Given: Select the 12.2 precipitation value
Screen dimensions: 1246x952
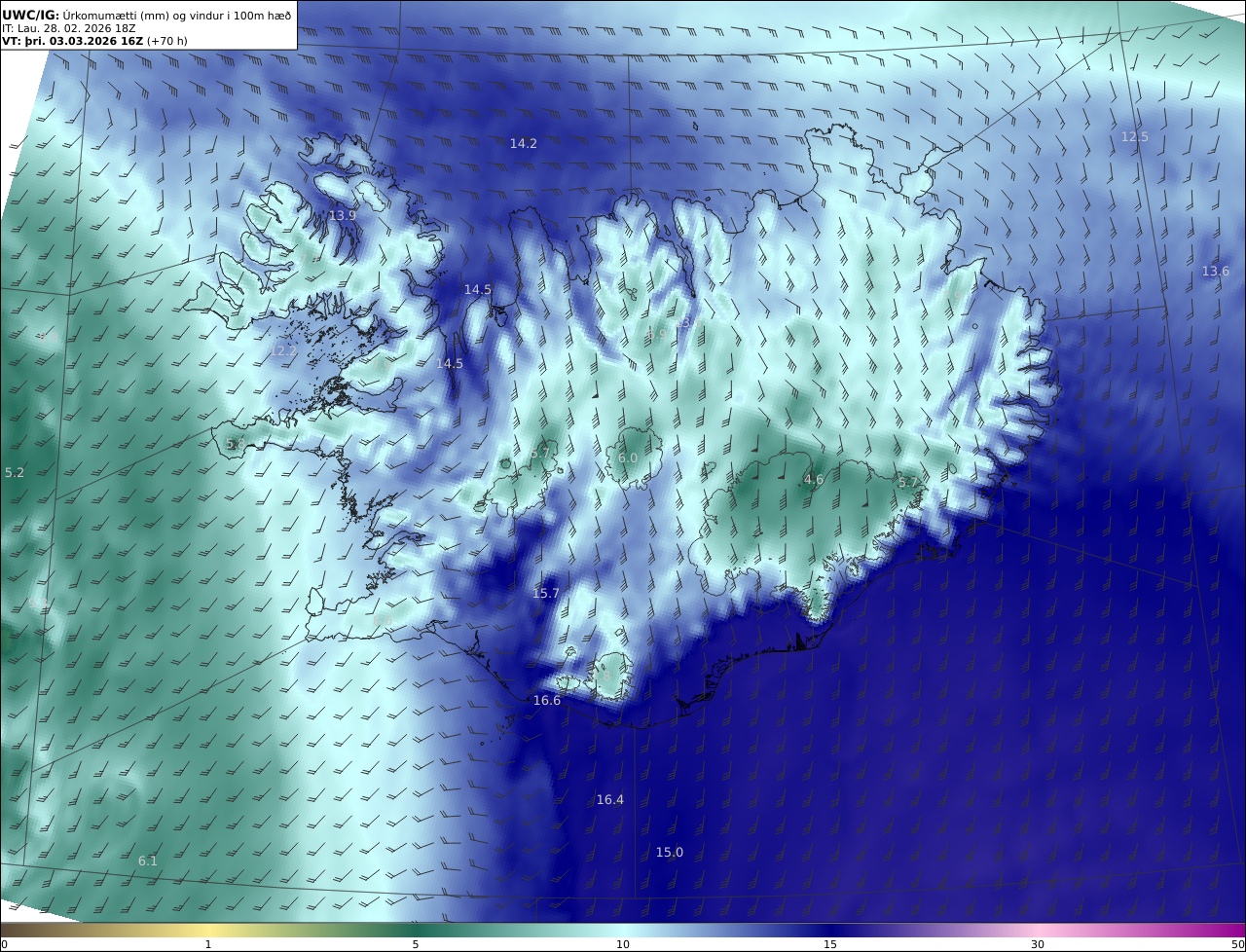Looking at the screenshot, I should 284,350.
